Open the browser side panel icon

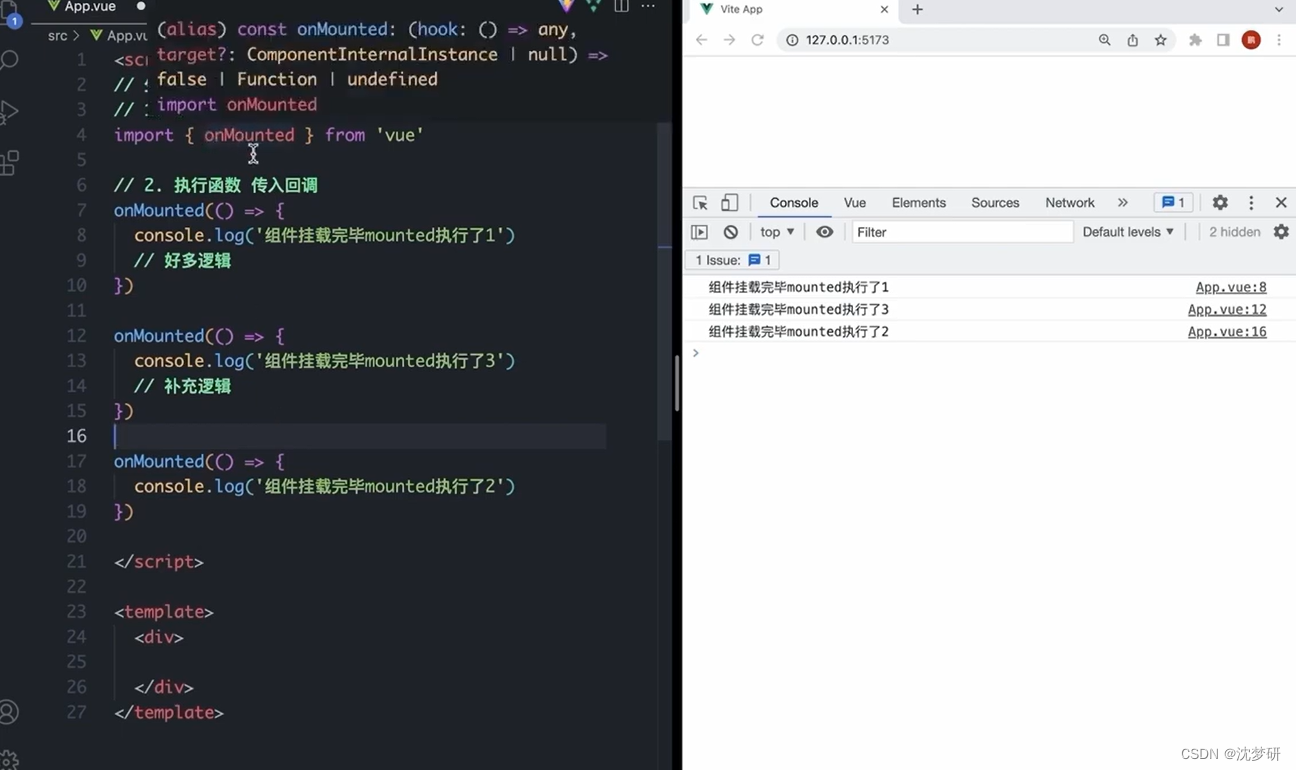(1223, 40)
